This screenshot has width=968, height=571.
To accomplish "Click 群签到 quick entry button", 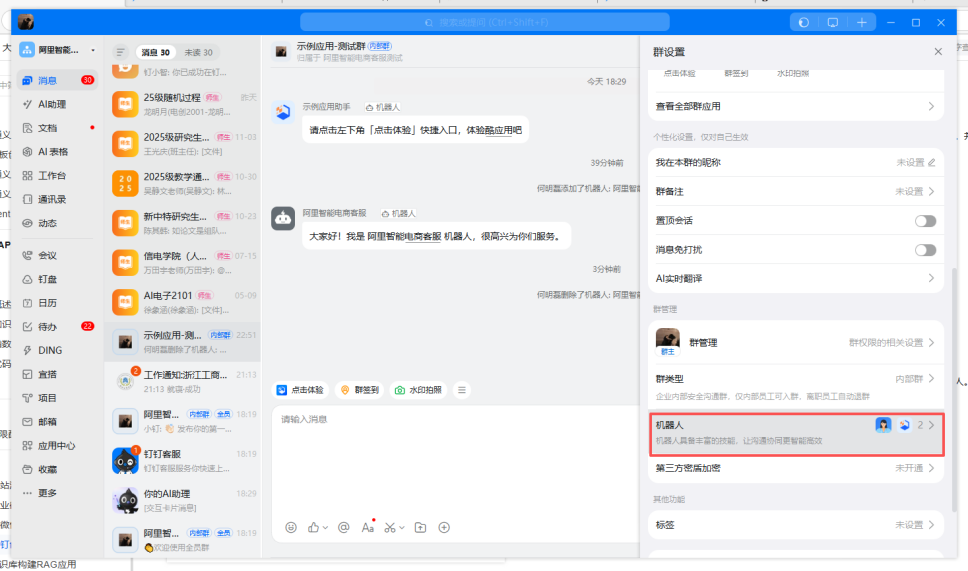I will click(x=360, y=390).
